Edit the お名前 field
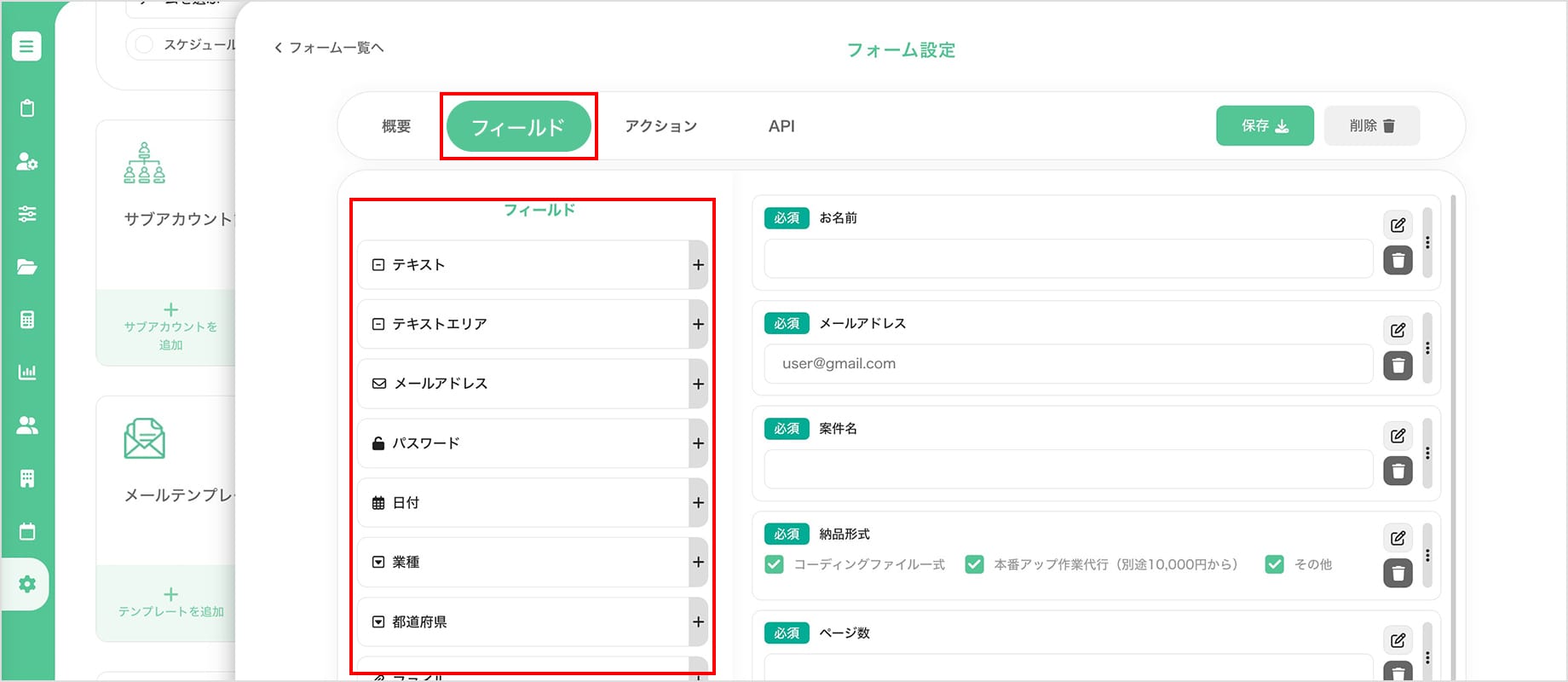 point(1398,225)
